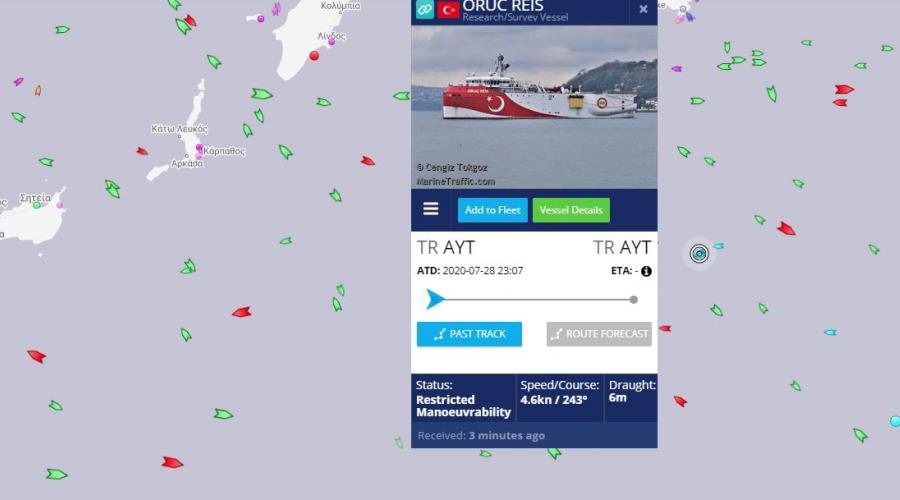The image size is (900, 500).
Task: Click the red dot marker near Λίνδος
Action: (314, 56)
